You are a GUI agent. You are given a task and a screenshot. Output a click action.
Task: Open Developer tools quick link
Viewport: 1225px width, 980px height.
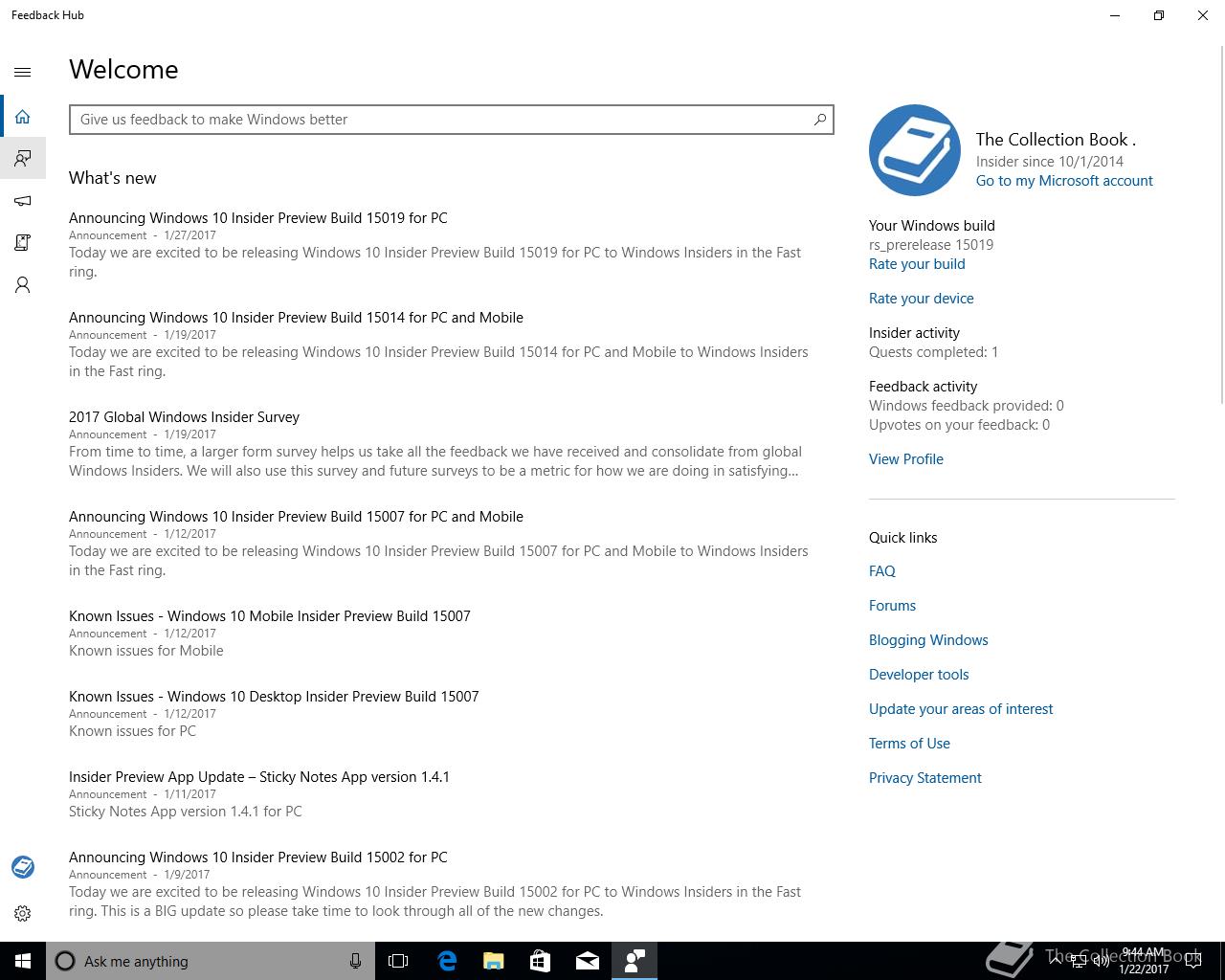click(919, 675)
